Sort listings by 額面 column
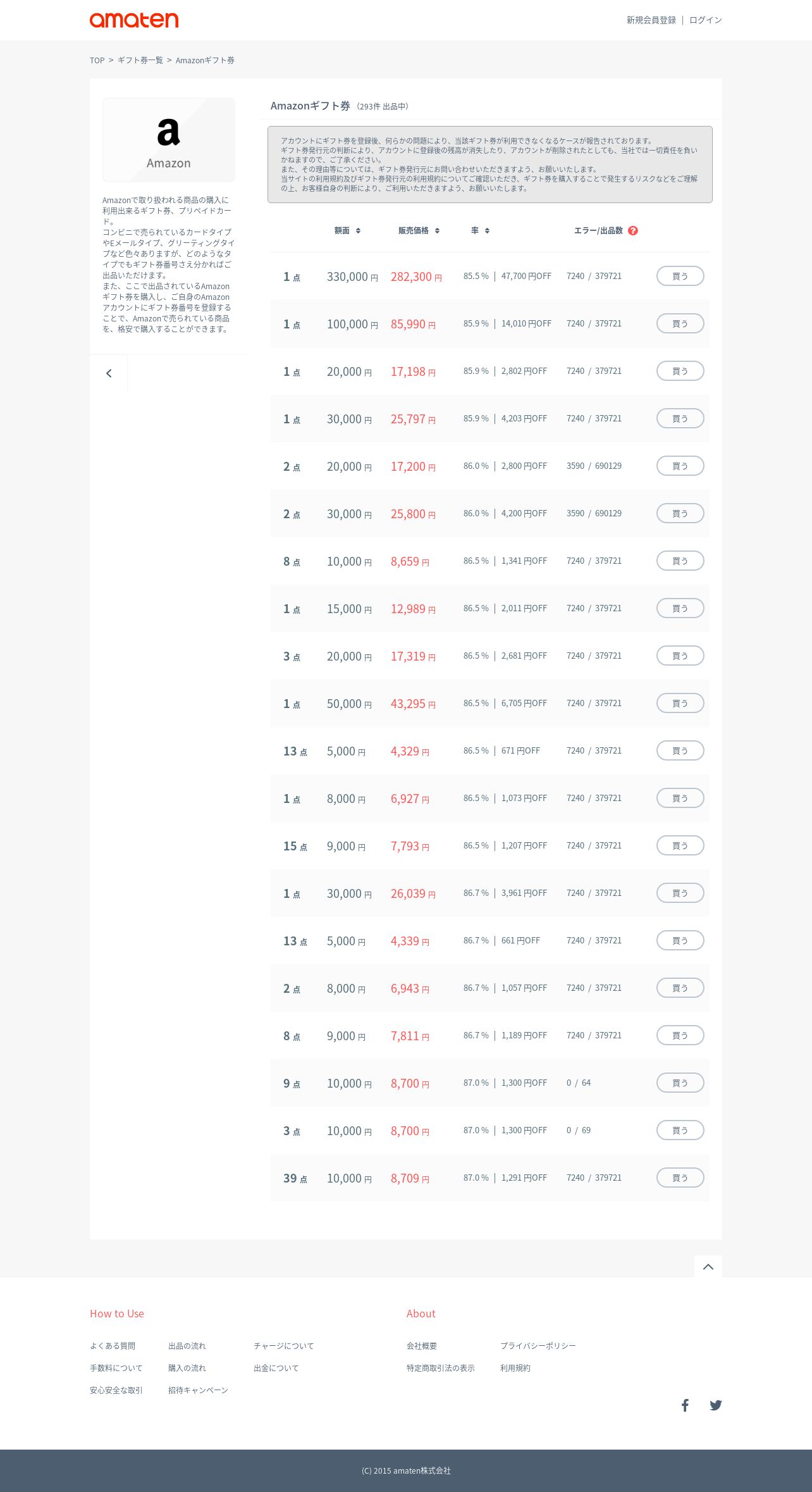Viewport: 812px width, 1492px height. pos(347,231)
